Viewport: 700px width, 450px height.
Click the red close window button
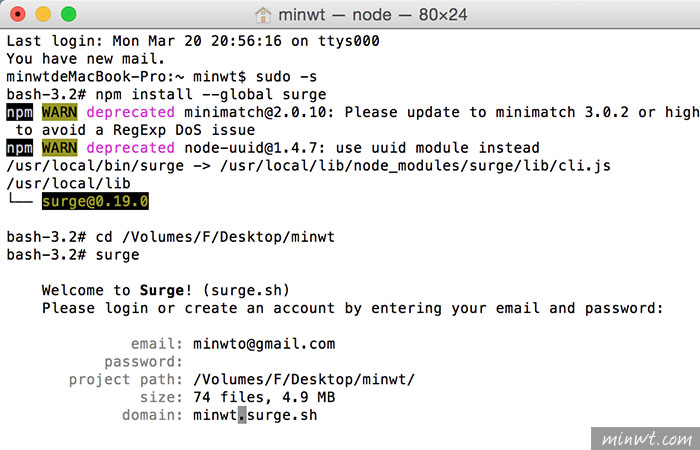[x=17, y=14]
